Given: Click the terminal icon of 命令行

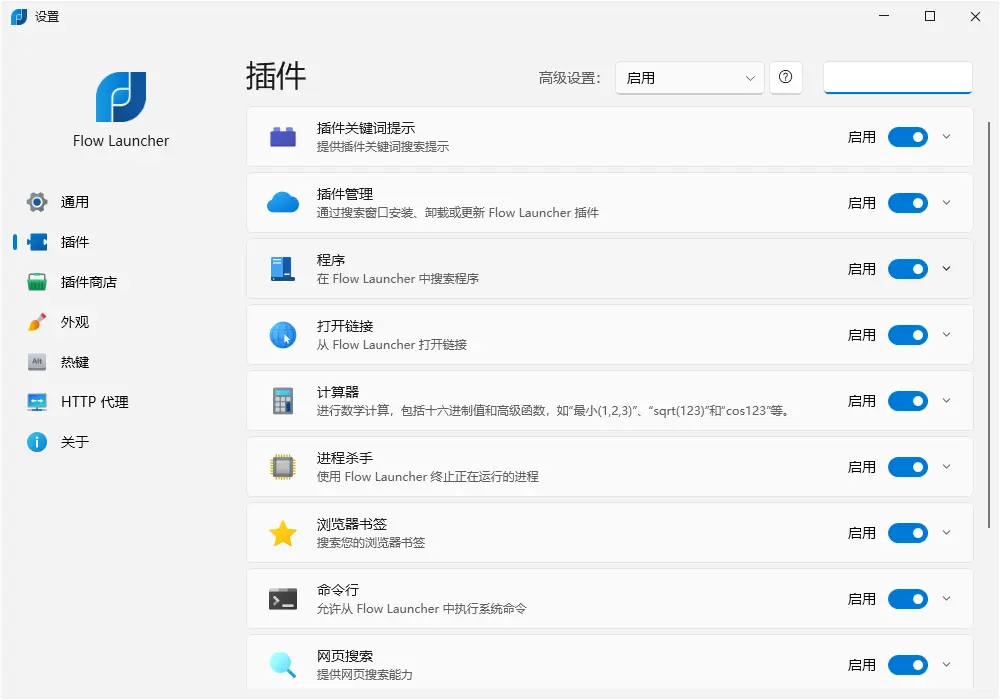Looking at the screenshot, I should point(283,599).
